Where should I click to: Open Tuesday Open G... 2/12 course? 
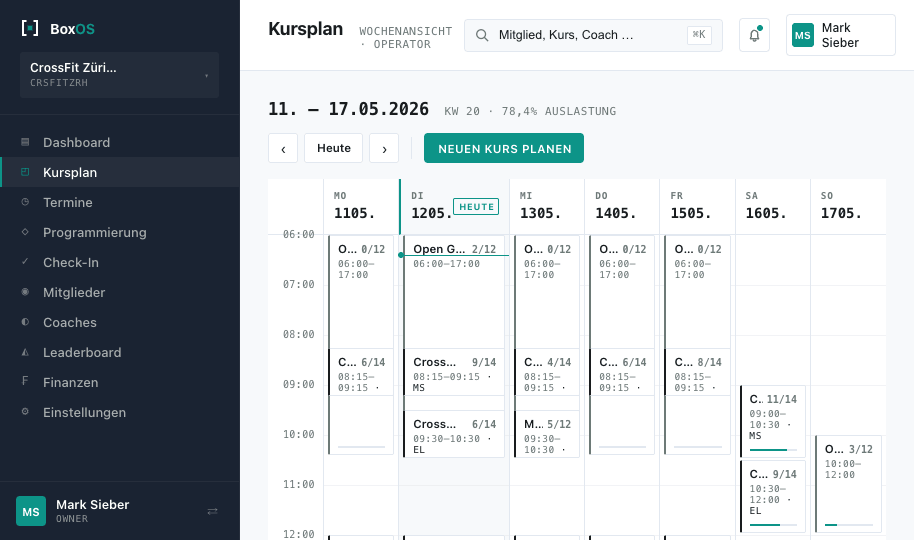tap(454, 292)
